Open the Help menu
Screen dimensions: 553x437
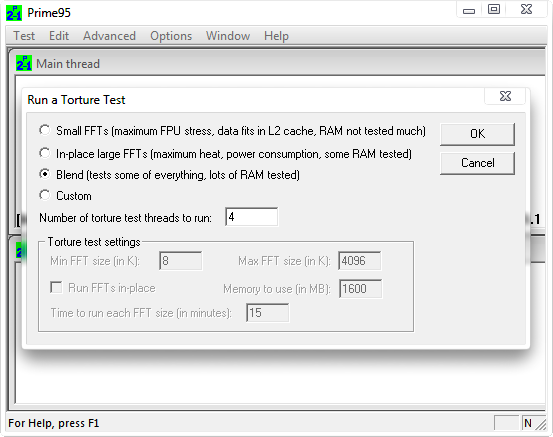click(276, 36)
